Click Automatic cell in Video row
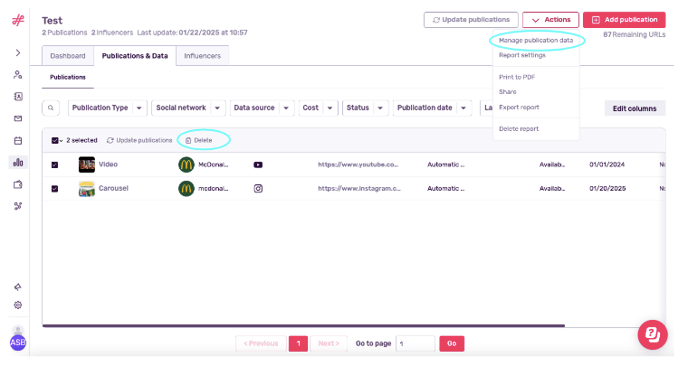Image resolution: width=688 pixels, height=366 pixels. (x=446, y=165)
